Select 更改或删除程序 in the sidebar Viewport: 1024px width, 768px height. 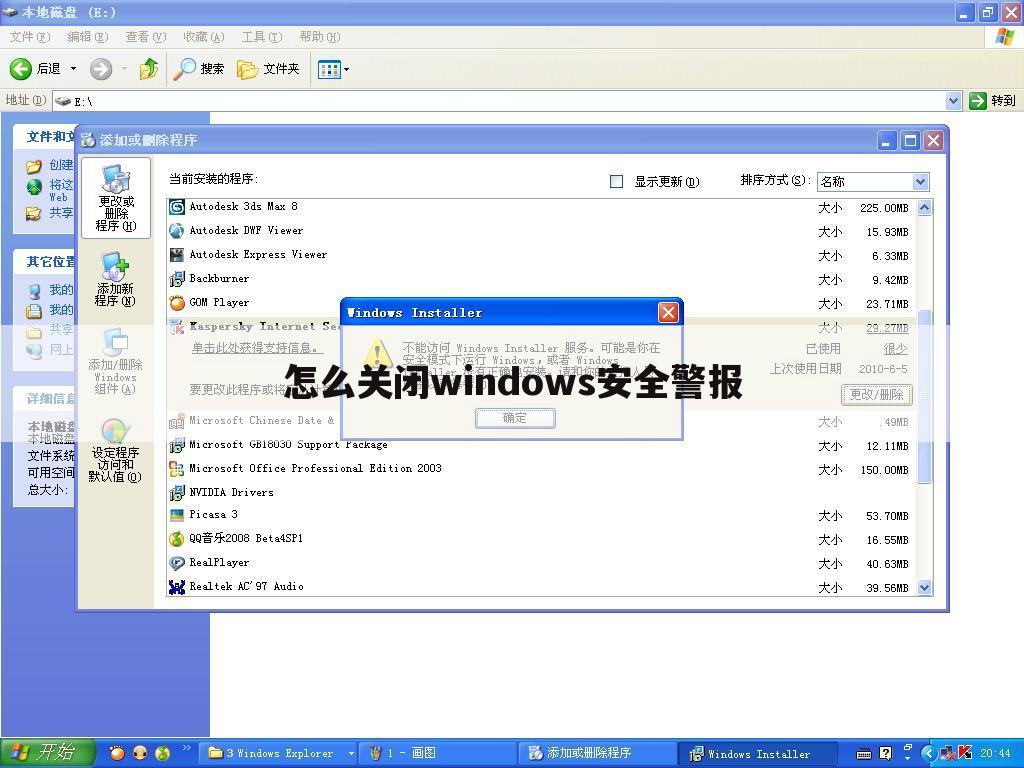[x=115, y=198]
